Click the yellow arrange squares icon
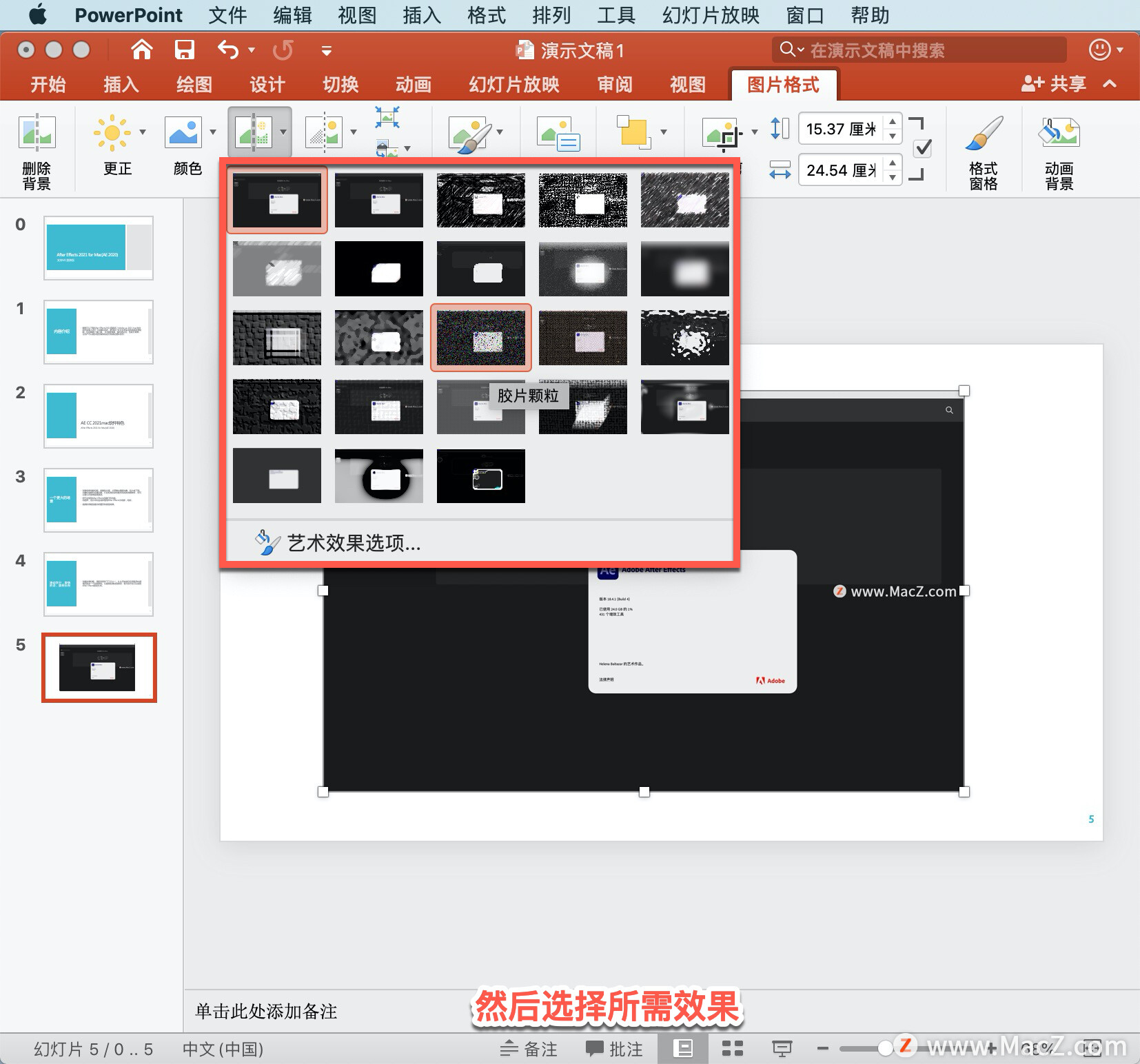This screenshot has height=1064, width=1140. 633,132
